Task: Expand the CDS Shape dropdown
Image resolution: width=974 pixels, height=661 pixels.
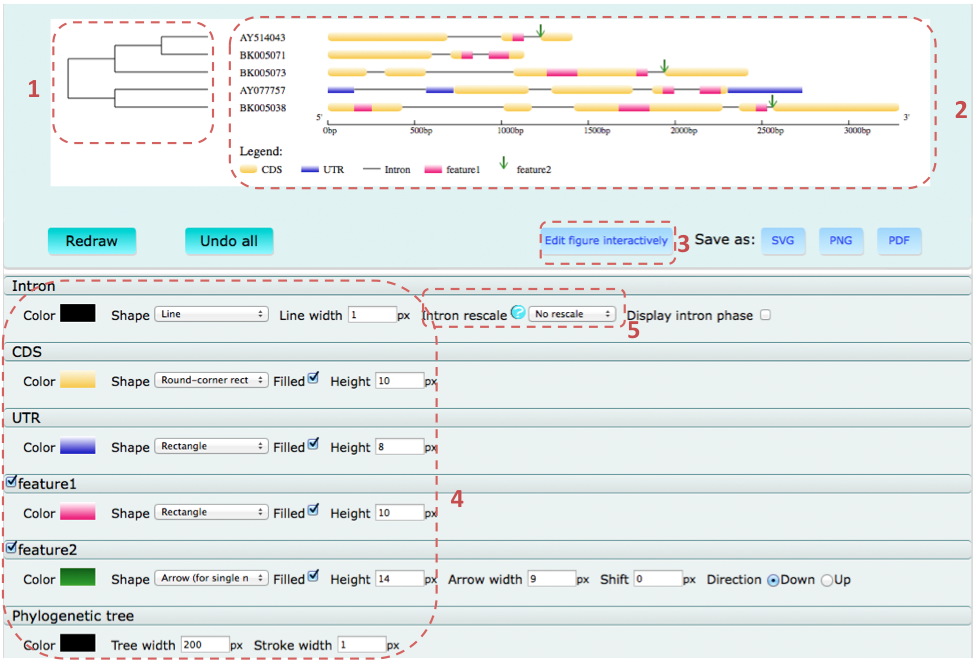Action: (x=212, y=380)
